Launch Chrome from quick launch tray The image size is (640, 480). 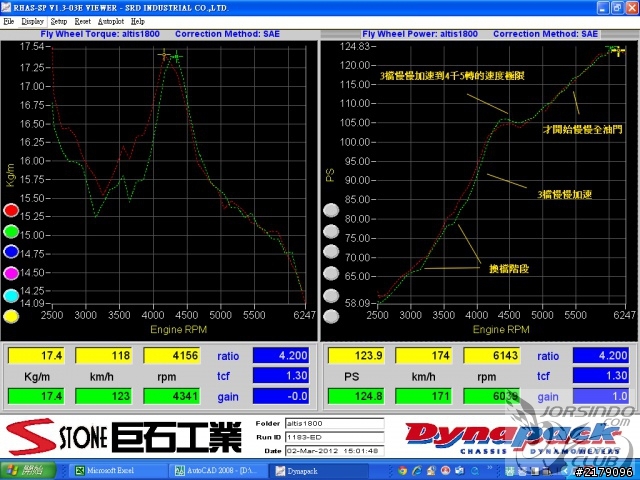pos(402,471)
